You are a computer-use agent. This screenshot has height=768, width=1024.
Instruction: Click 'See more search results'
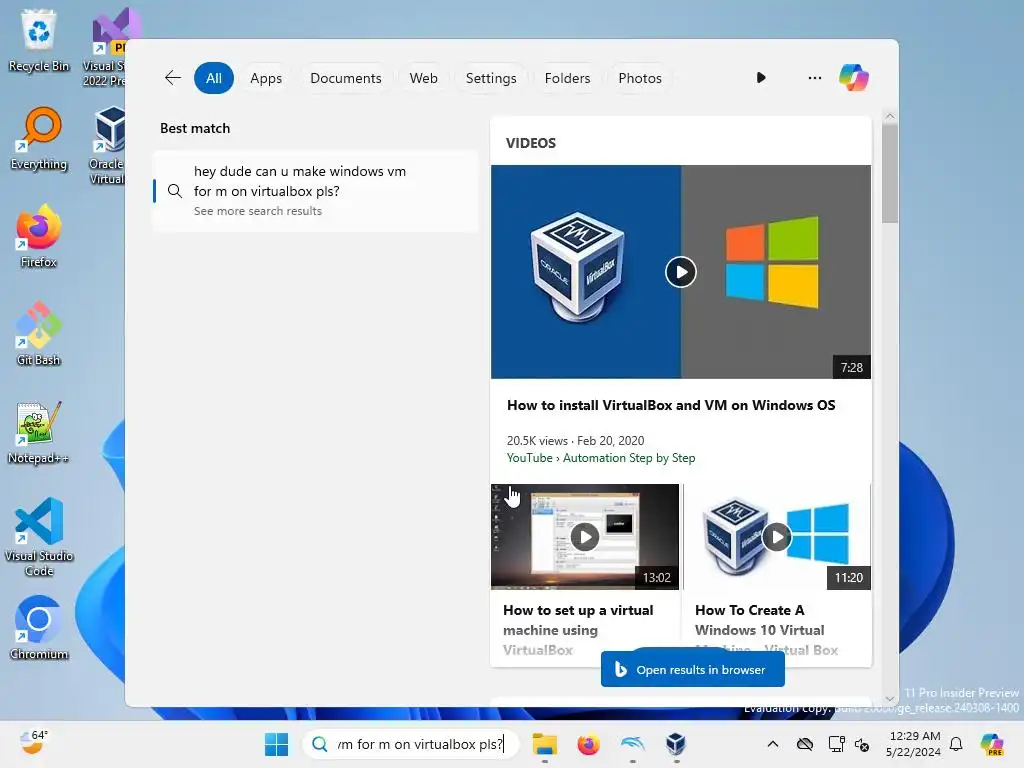coord(257,211)
